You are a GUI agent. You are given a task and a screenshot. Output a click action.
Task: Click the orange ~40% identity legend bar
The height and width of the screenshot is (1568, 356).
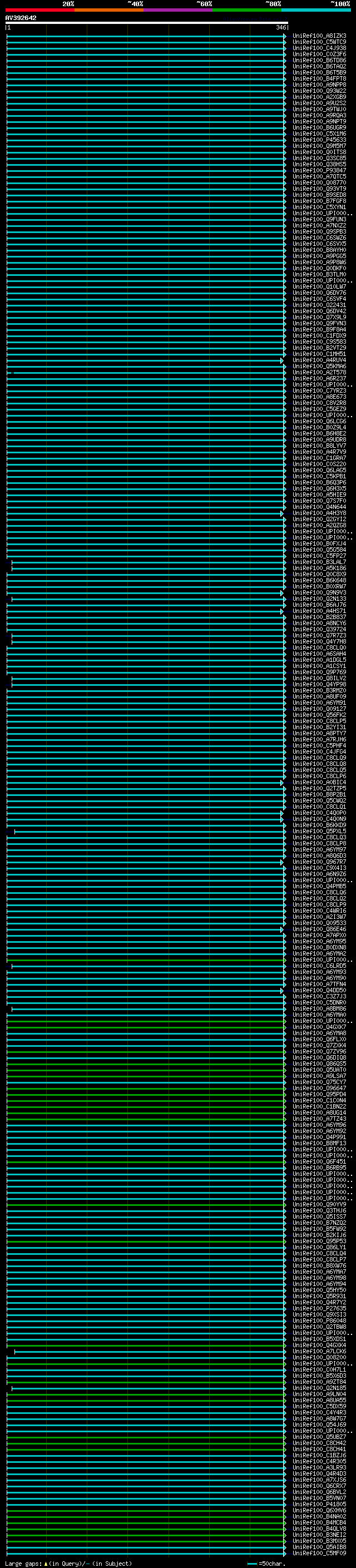(x=109, y=10)
